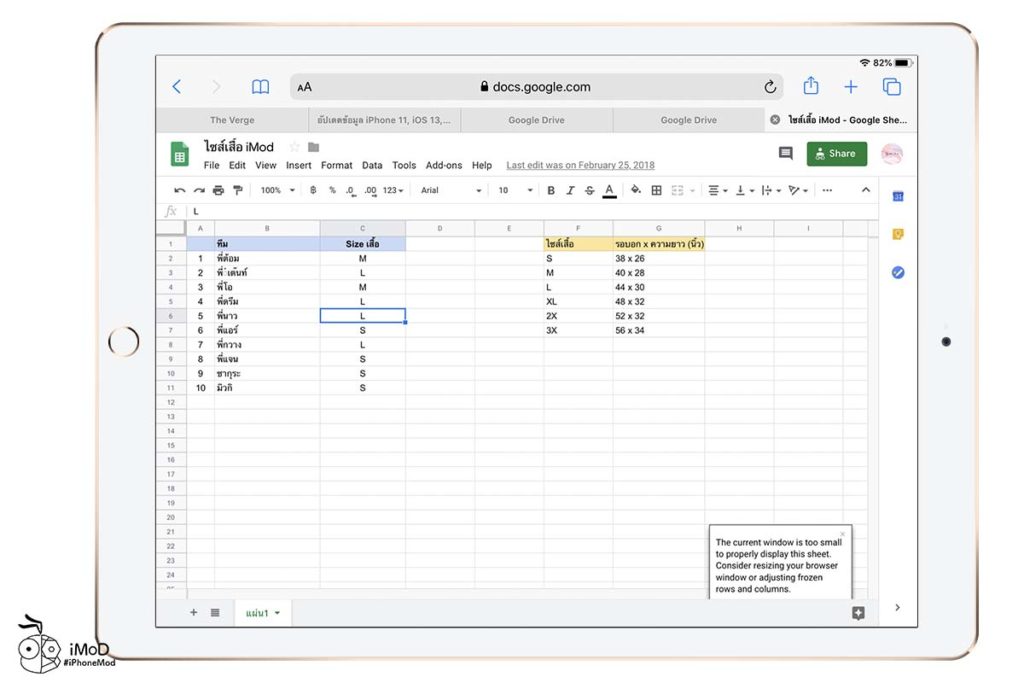Click the undo arrow in toolbar
The width and height of the screenshot is (1024, 683).
click(180, 190)
